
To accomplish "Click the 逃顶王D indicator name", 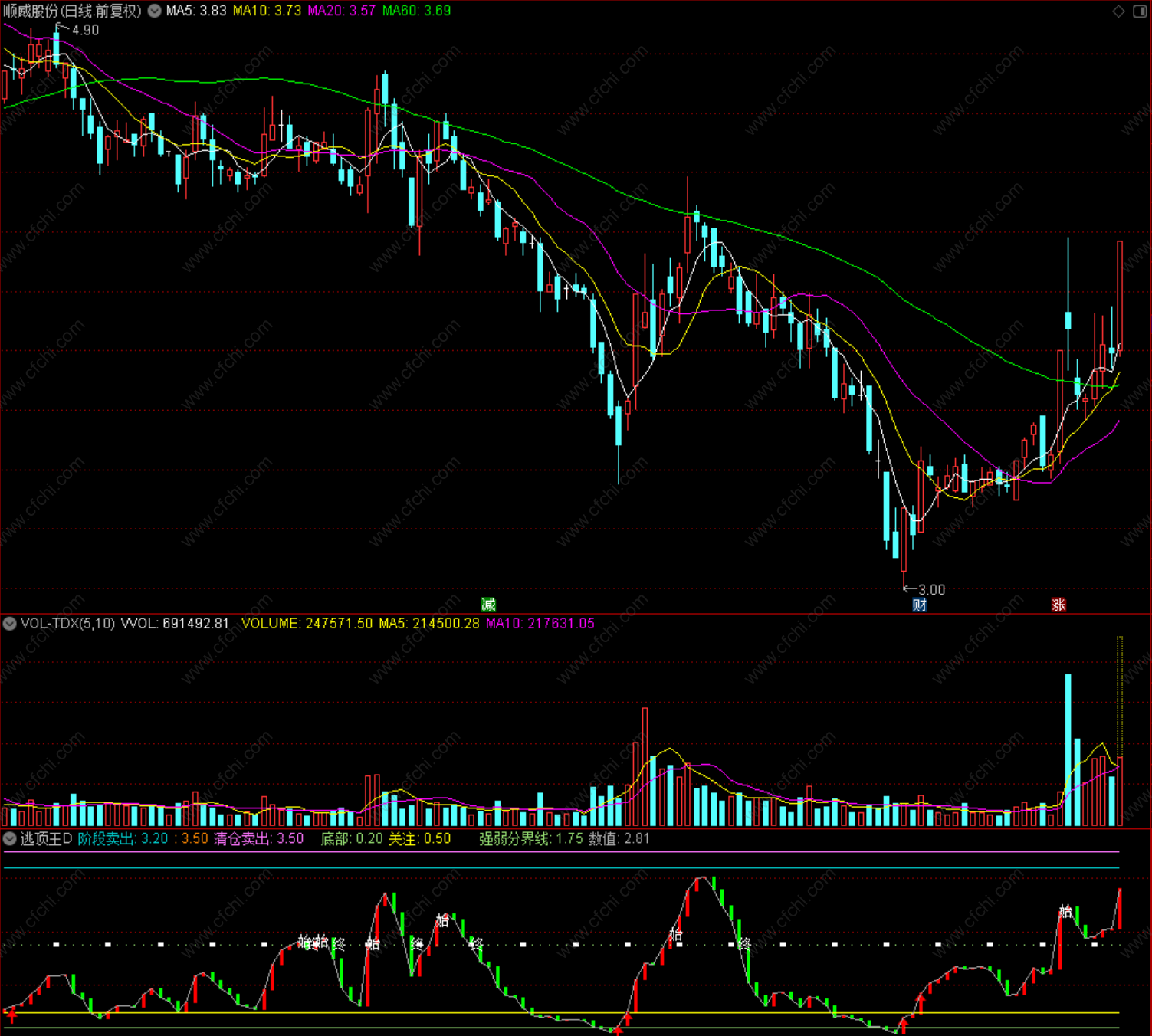I will pyautogui.click(x=46, y=839).
